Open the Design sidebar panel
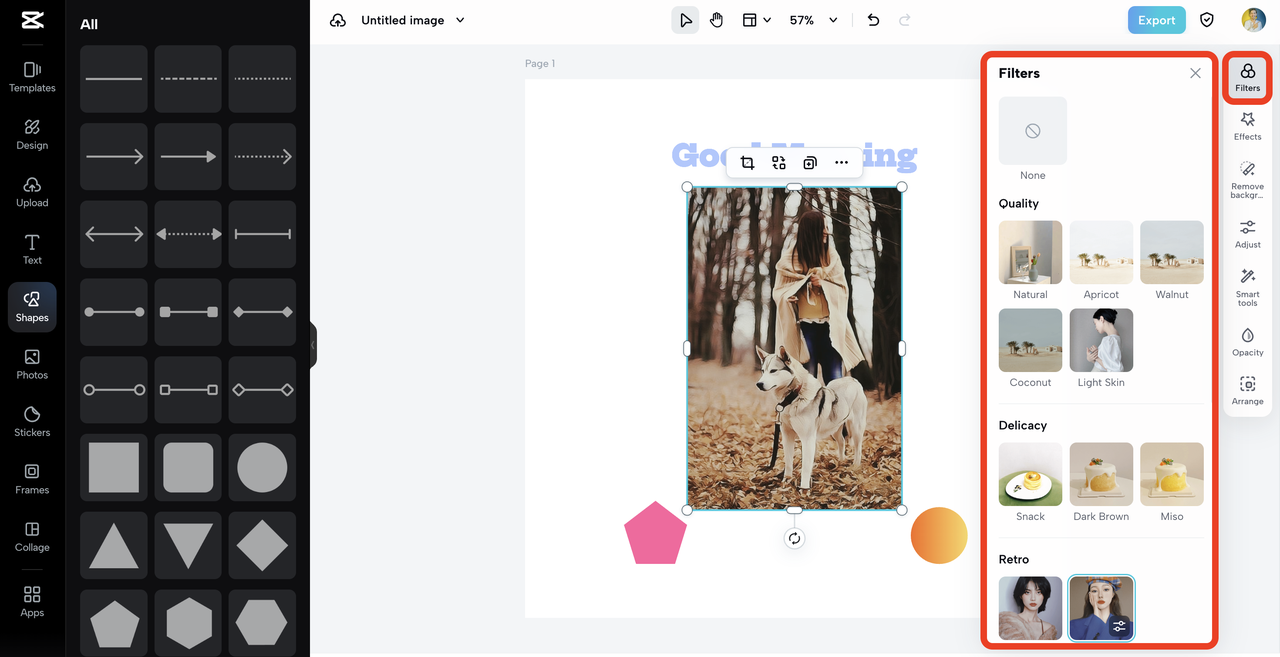This screenshot has height=657, width=1280. pyautogui.click(x=32, y=134)
